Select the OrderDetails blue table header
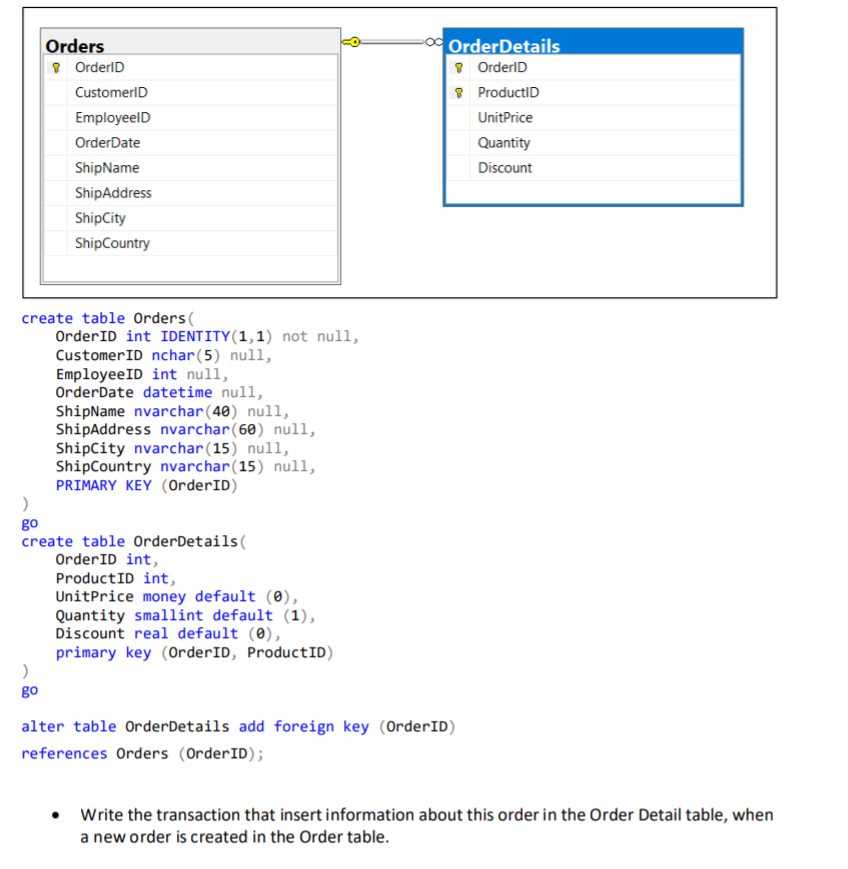848x869 pixels. 509,46
